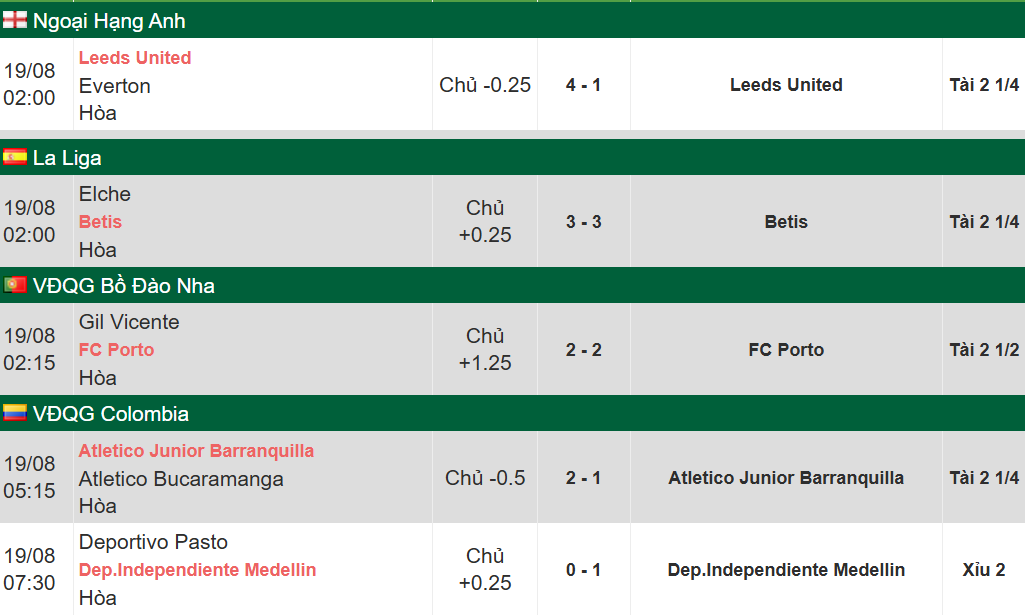
Task: Select Everton in the first match
Action: (114, 86)
